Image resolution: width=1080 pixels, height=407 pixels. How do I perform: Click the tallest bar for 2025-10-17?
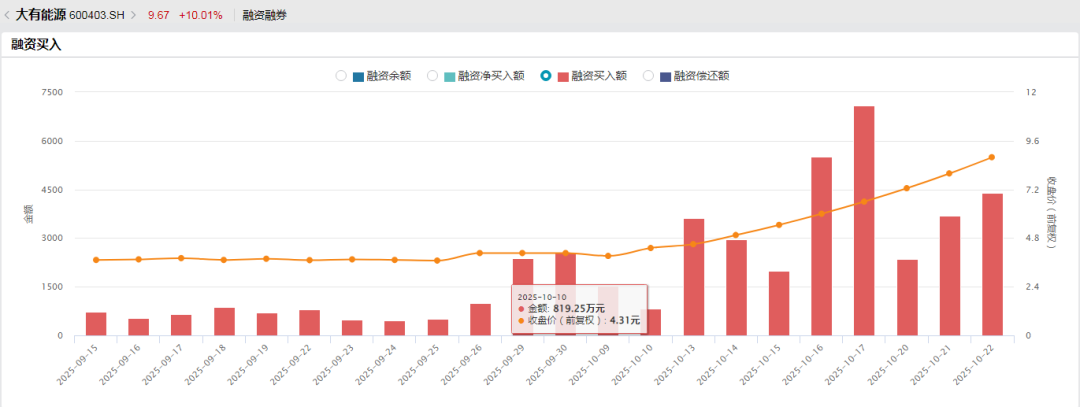tap(864, 220)
